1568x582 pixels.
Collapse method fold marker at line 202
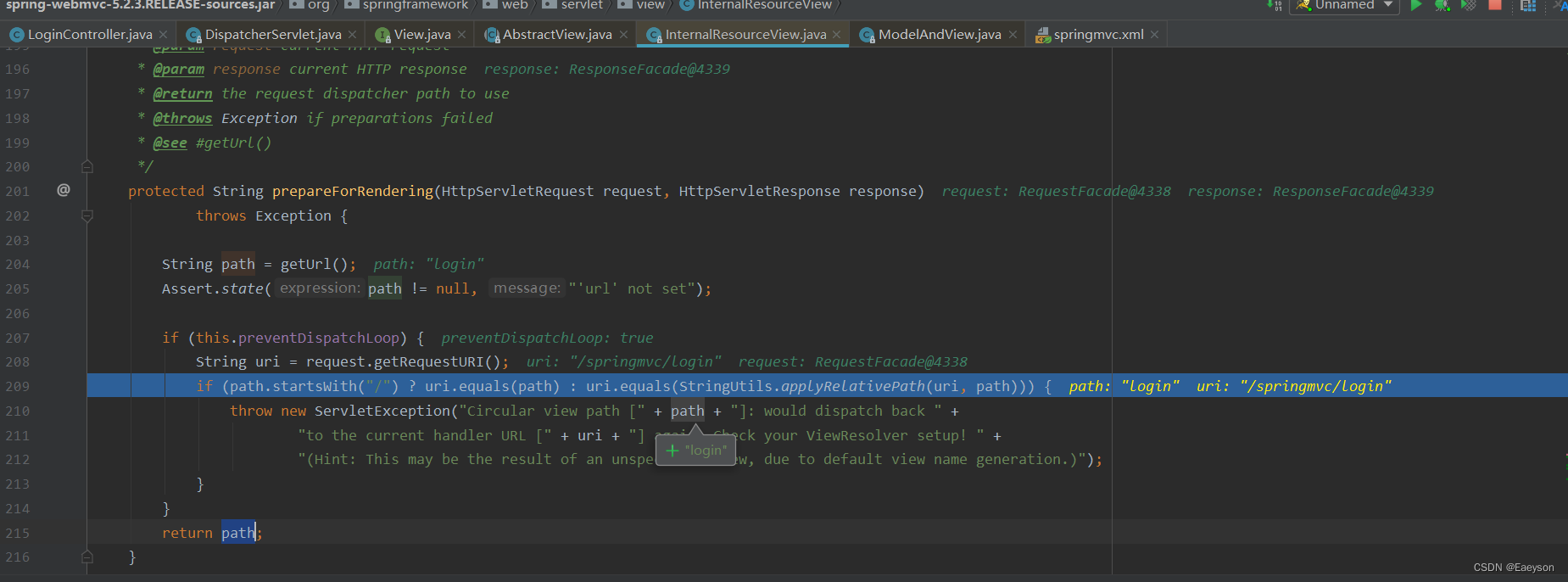[86, 216]
